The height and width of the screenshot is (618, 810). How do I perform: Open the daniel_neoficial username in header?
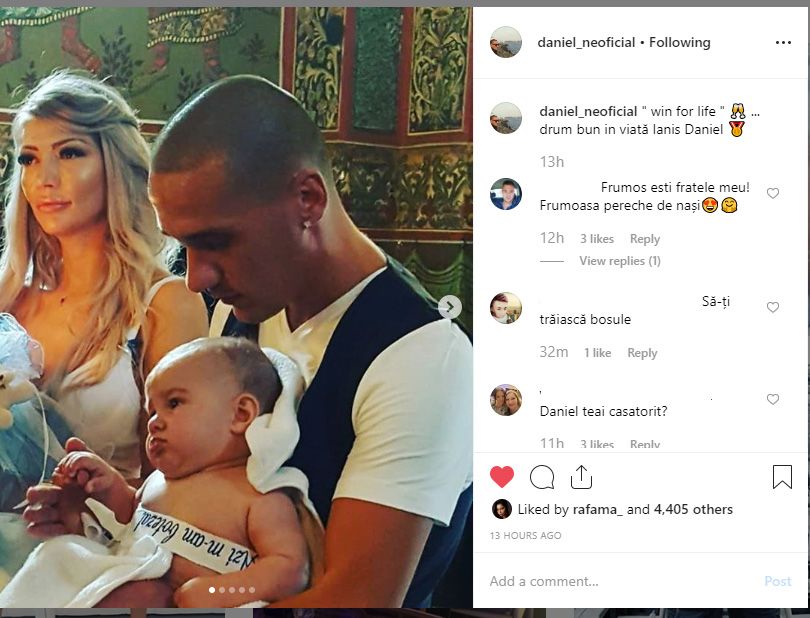[x=586, y=42]
